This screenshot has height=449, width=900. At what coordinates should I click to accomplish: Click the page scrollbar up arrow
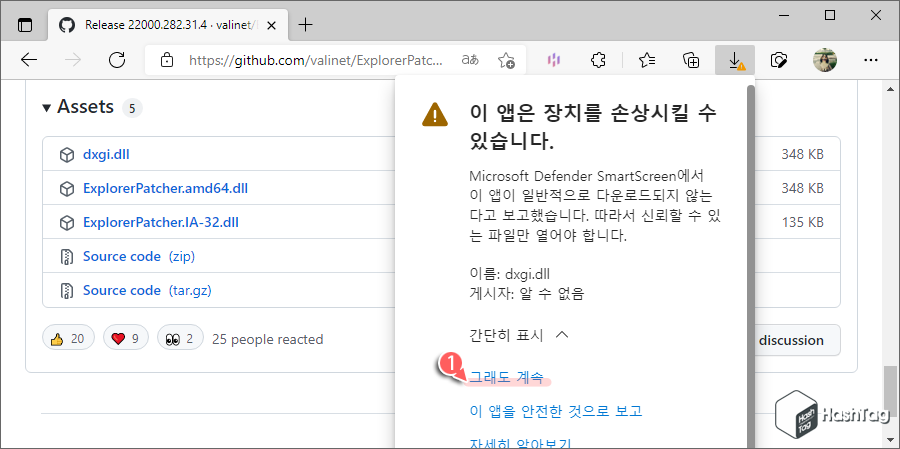(x=889, y=88)
